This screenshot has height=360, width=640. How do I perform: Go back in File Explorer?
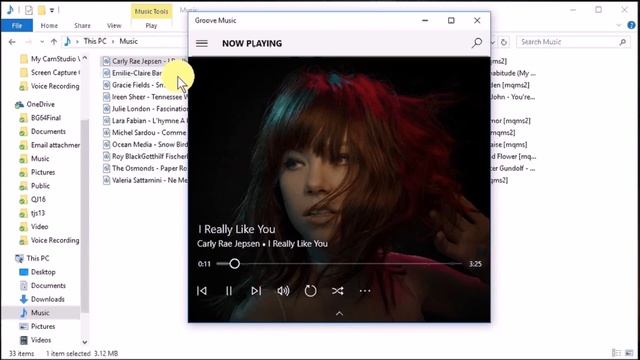pyautogui.click(x=12, y=41)
